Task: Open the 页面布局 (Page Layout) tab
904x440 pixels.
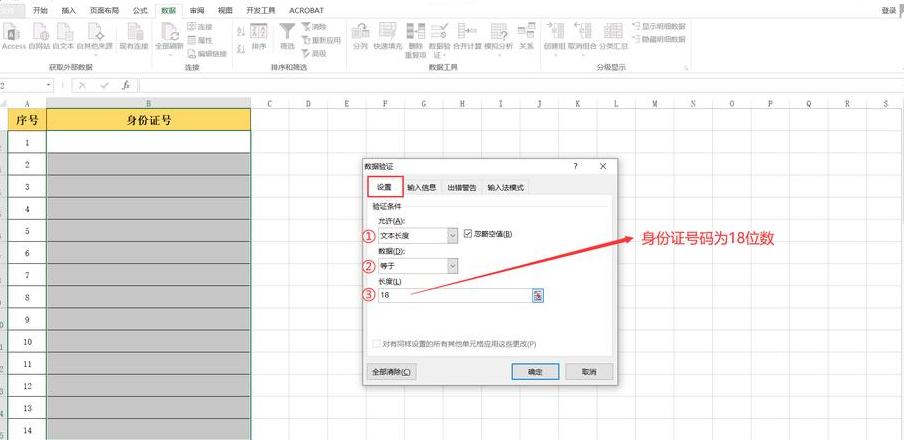Action: [104, 10]
